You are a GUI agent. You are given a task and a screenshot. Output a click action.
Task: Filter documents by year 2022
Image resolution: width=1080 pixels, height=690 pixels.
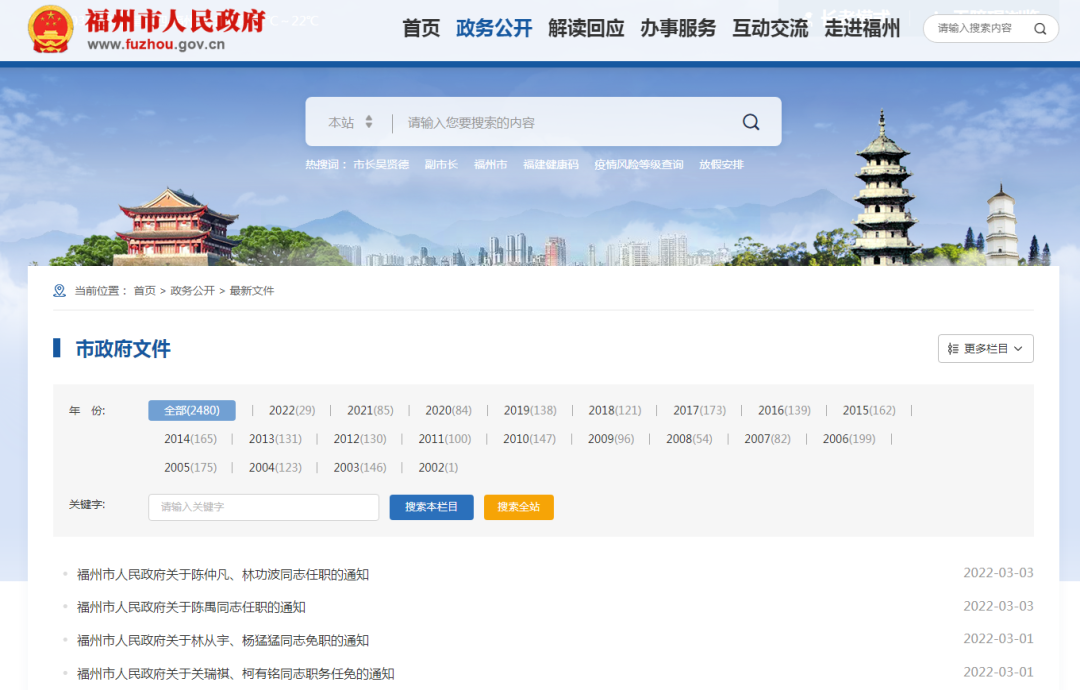pos(291,411)
